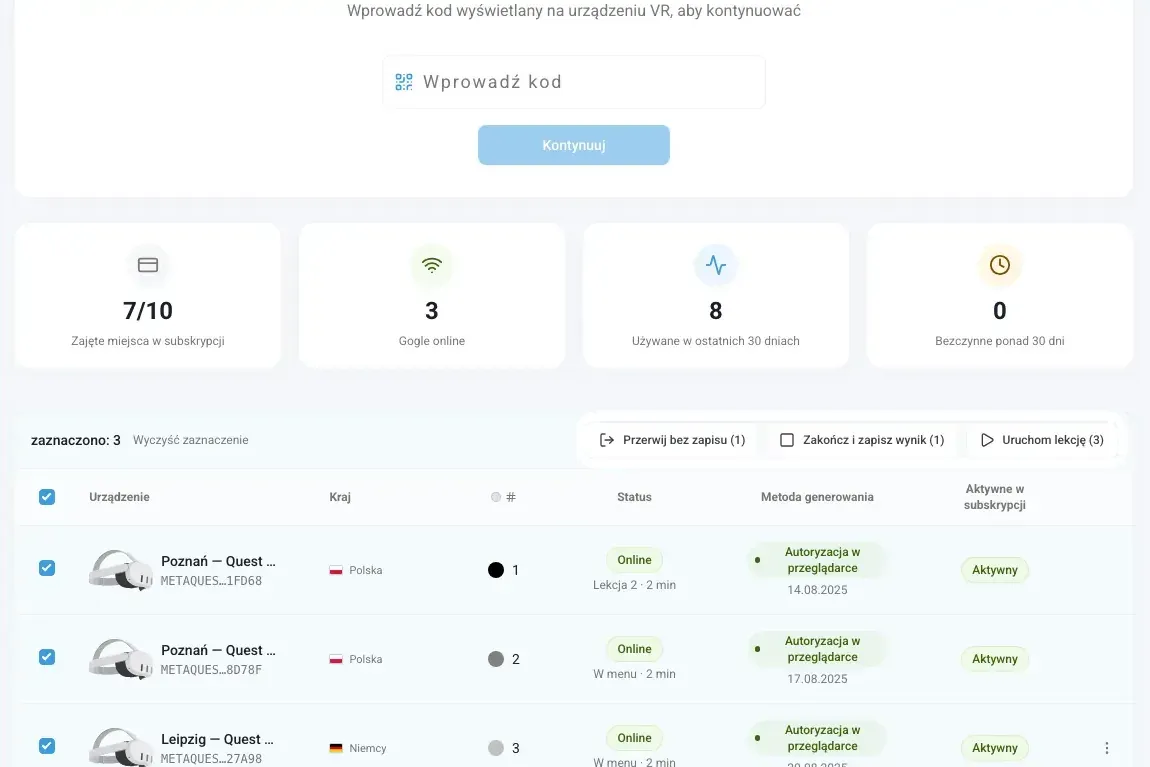Sort by 'Metoda generowania' column header
The width and height of the screenshot is (1150, 767).
[x=817, y=497]
